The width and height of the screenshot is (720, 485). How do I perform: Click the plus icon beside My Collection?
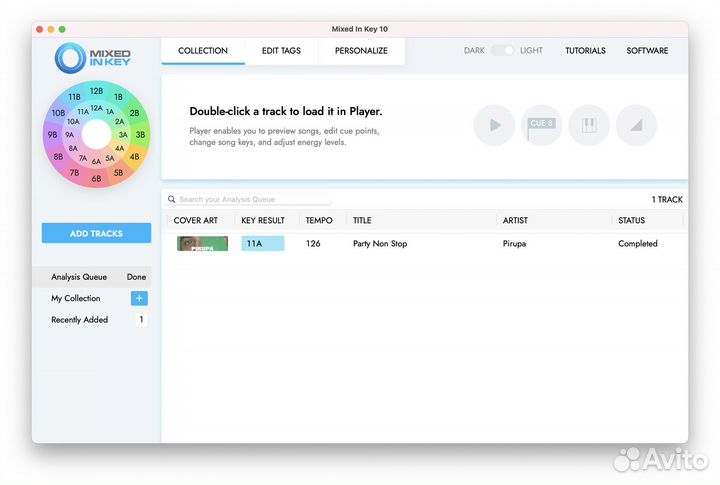[139, 298]
